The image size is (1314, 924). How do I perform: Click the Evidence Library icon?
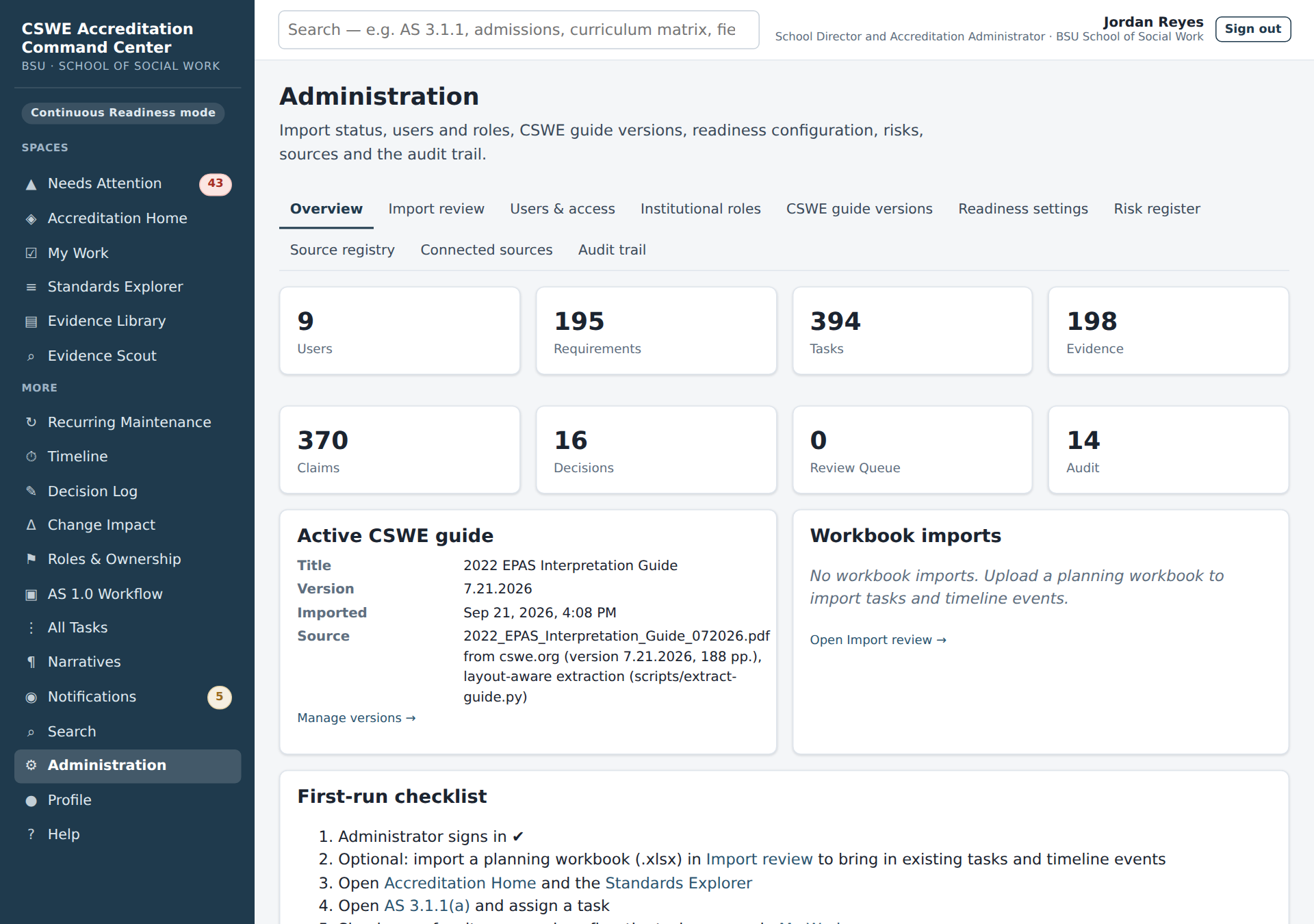(x=31, y=322)
